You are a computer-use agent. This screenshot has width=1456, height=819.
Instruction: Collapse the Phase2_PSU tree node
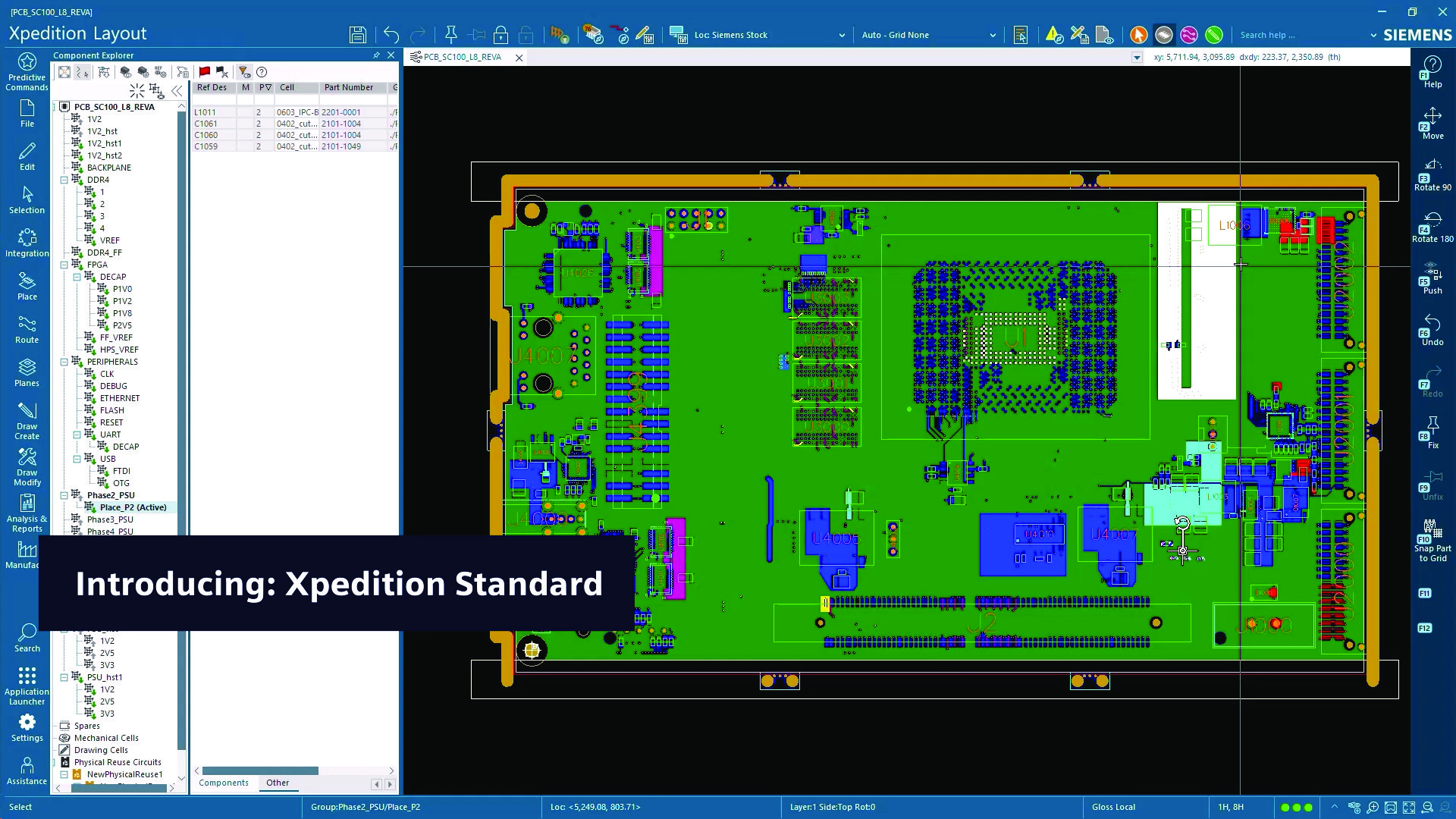pos(64,496)
